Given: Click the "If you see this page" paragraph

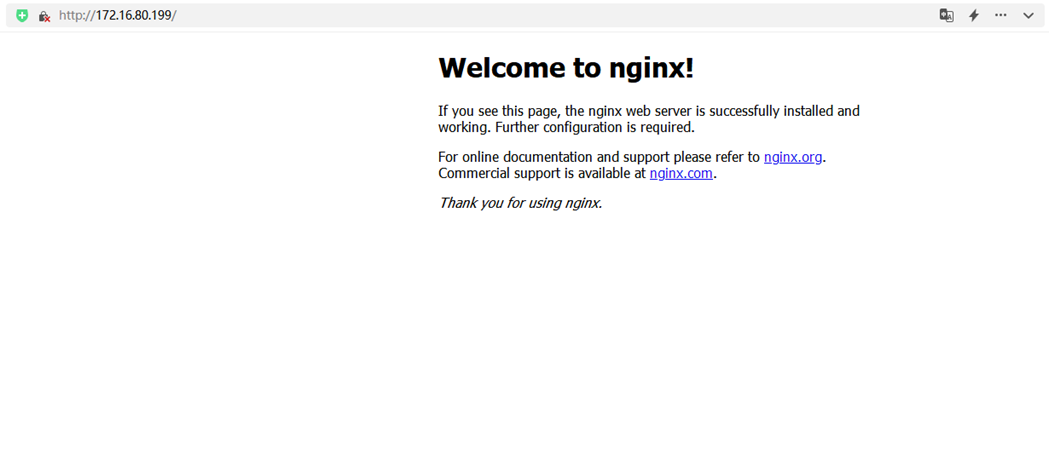Looking at the screenshot, I should click(x=649, y=119).
